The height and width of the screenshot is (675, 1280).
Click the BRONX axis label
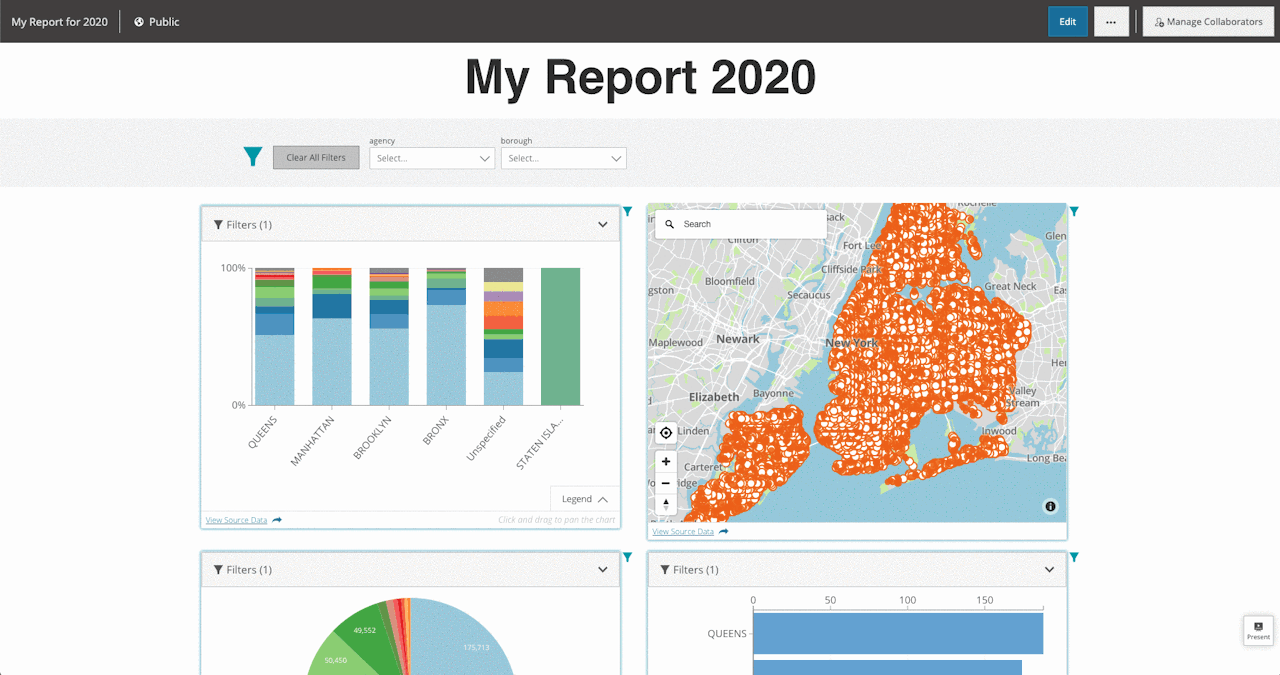(x=436, y=429)
